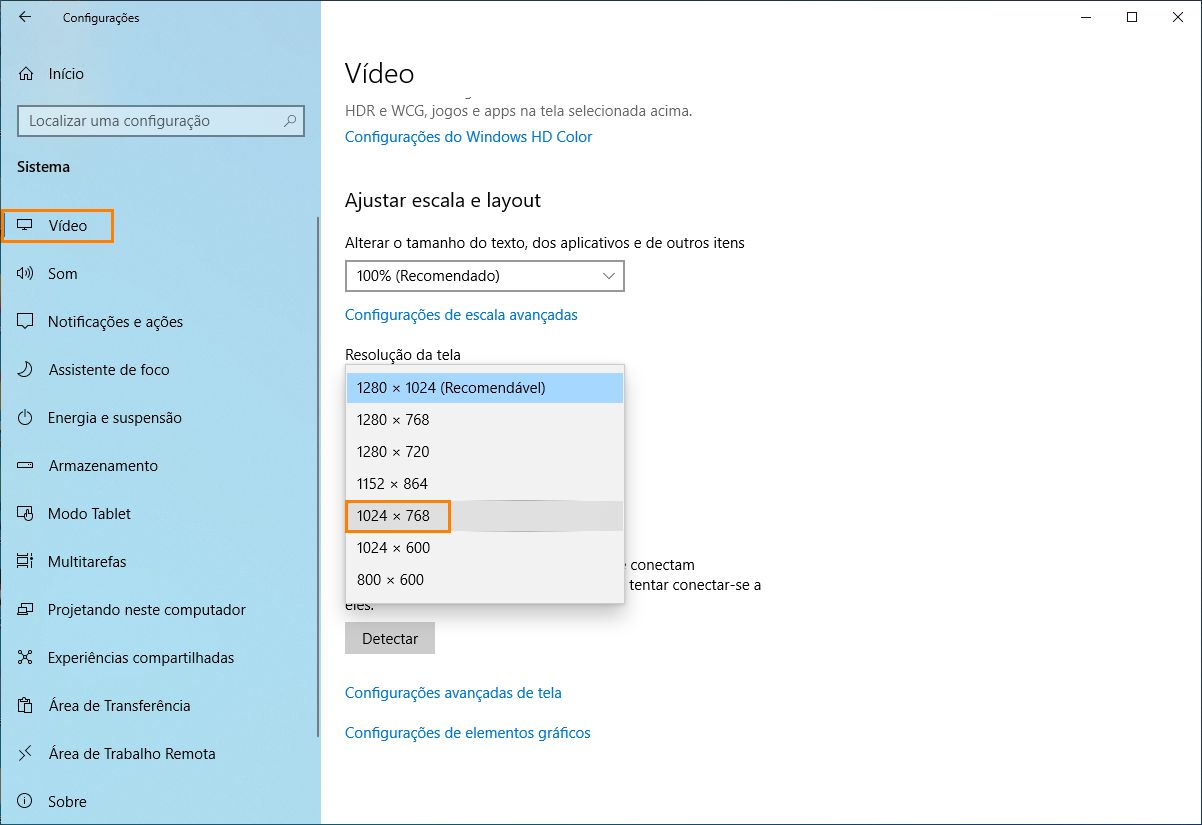Pick the 800 × 600 resolution
Viewport: 1202px width, 825px height.
(x=390, y=580)
